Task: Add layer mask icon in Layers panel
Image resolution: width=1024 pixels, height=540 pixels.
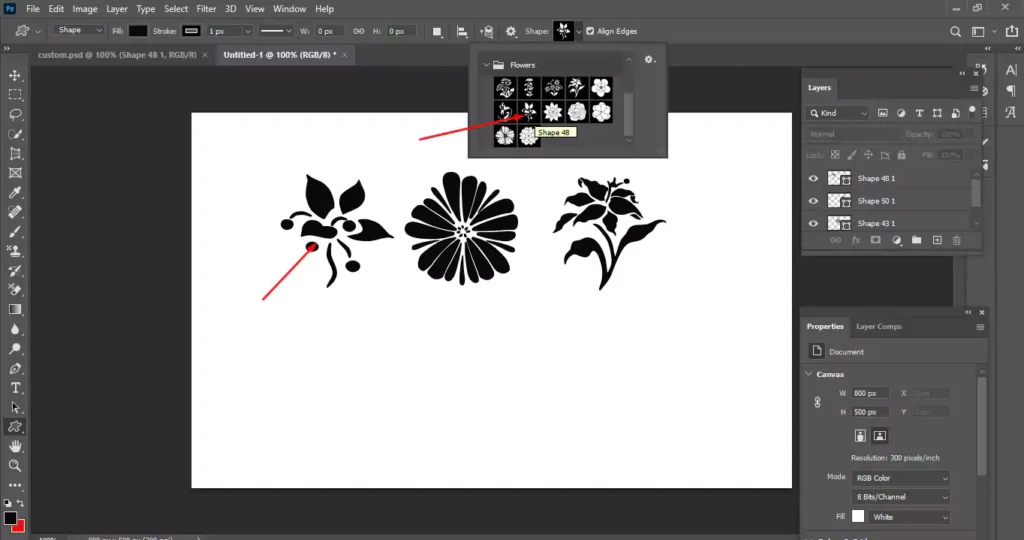Action: pyautogui.click(x=876, y=240)
